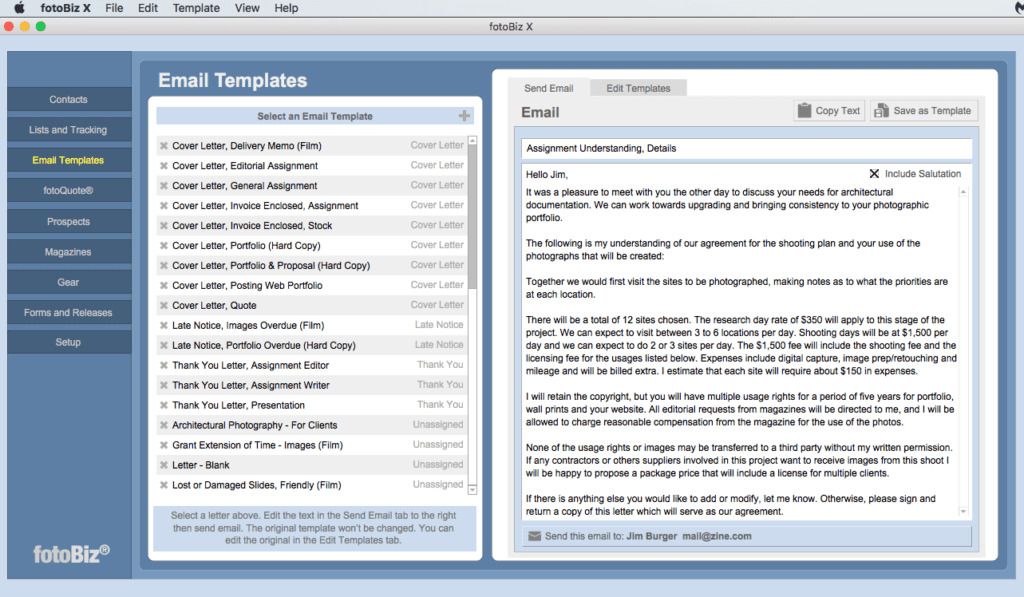Open the Gear section
The width and height of the screenshot is (1024, 597).
(69, 282)
